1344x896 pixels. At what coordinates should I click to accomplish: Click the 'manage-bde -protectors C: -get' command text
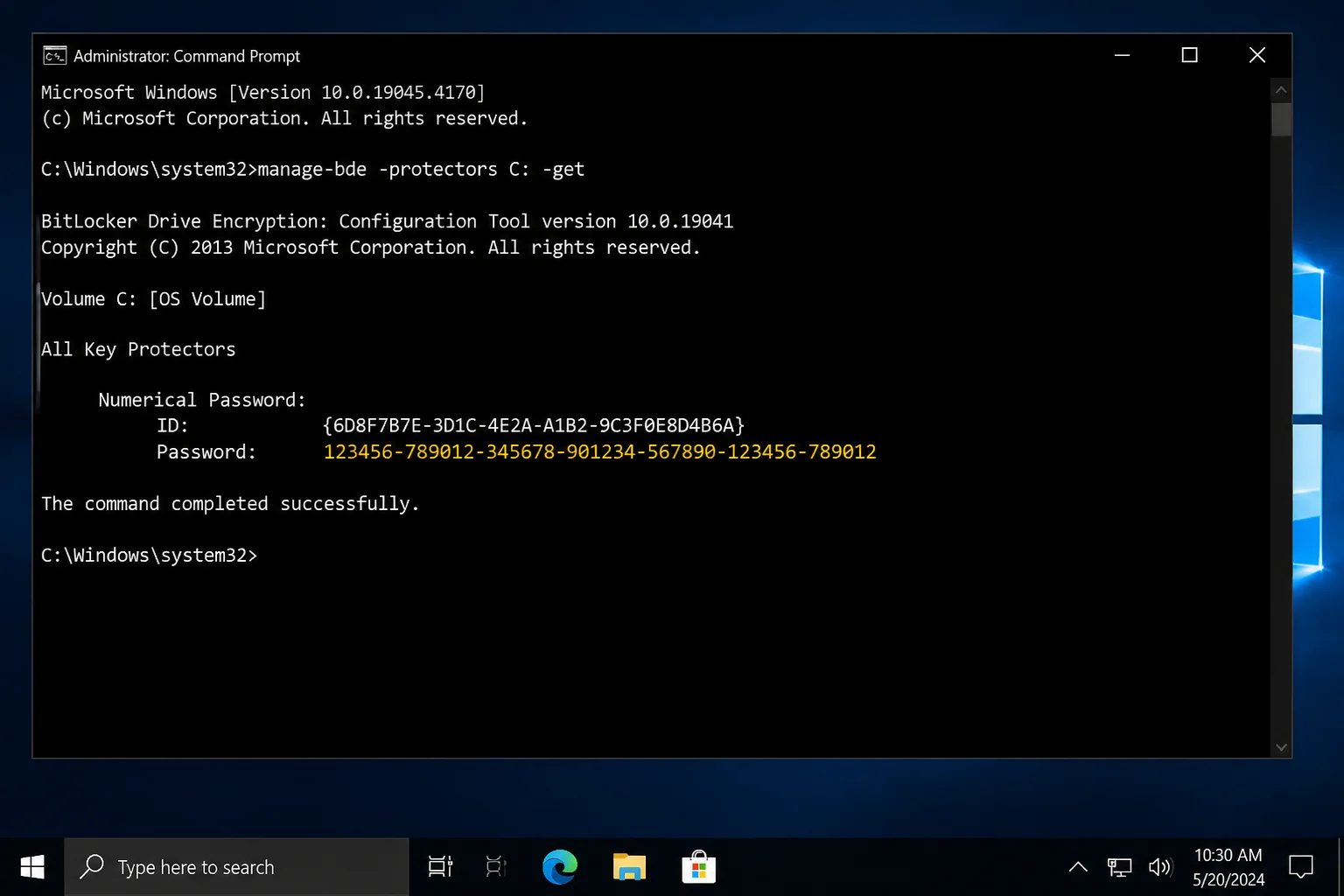coord(421,170)
